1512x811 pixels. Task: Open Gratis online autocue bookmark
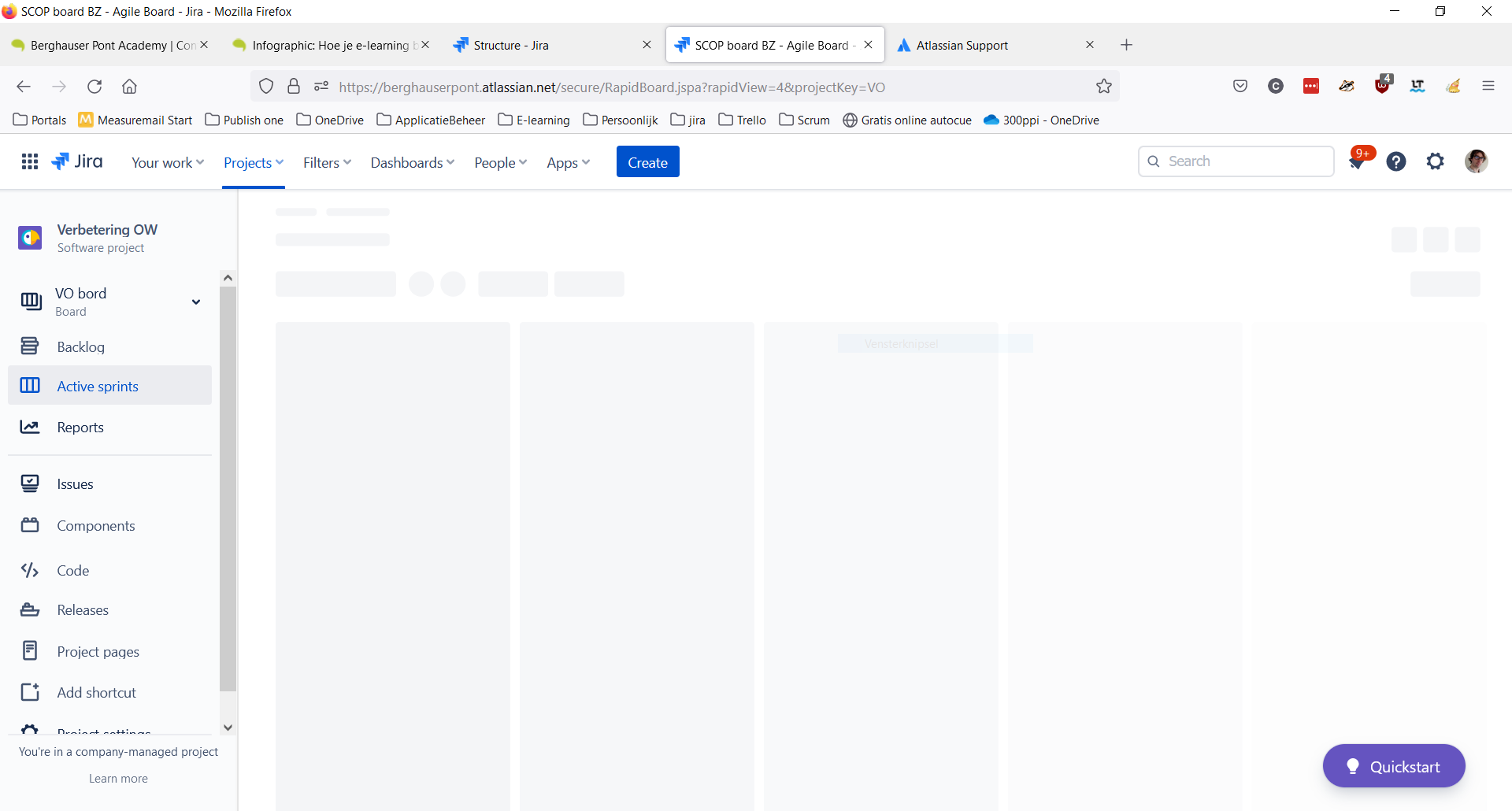tap(907, 120)
